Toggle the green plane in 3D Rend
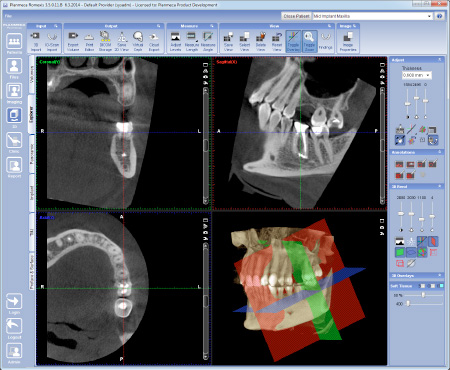 click(400, 252)
